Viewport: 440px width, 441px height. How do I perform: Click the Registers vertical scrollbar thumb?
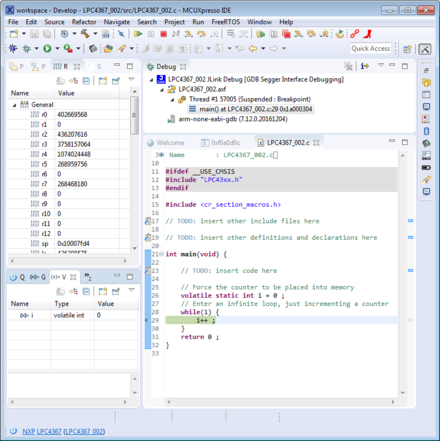pyautogui.click(x=134, y=115)
